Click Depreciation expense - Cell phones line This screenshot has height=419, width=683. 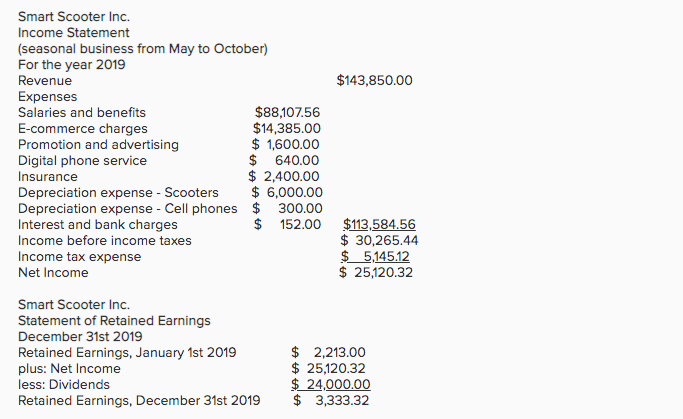pos(128,209)
